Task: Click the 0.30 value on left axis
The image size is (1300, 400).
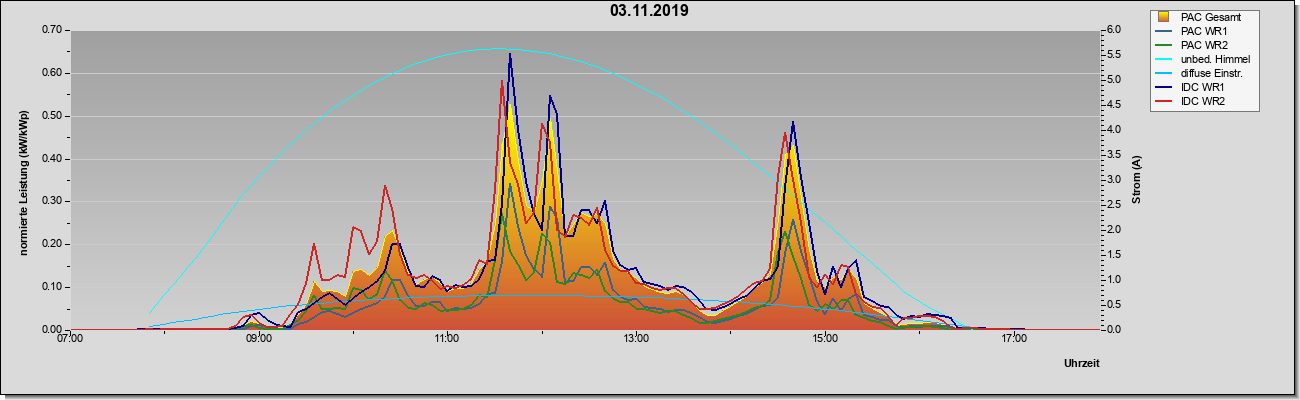Action: point(52,201)
